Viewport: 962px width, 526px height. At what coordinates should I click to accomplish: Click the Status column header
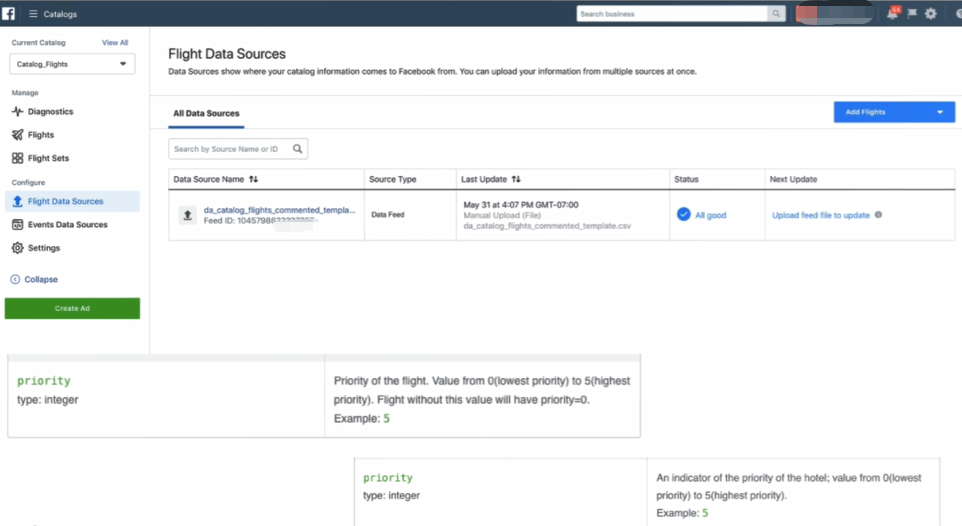687,179
